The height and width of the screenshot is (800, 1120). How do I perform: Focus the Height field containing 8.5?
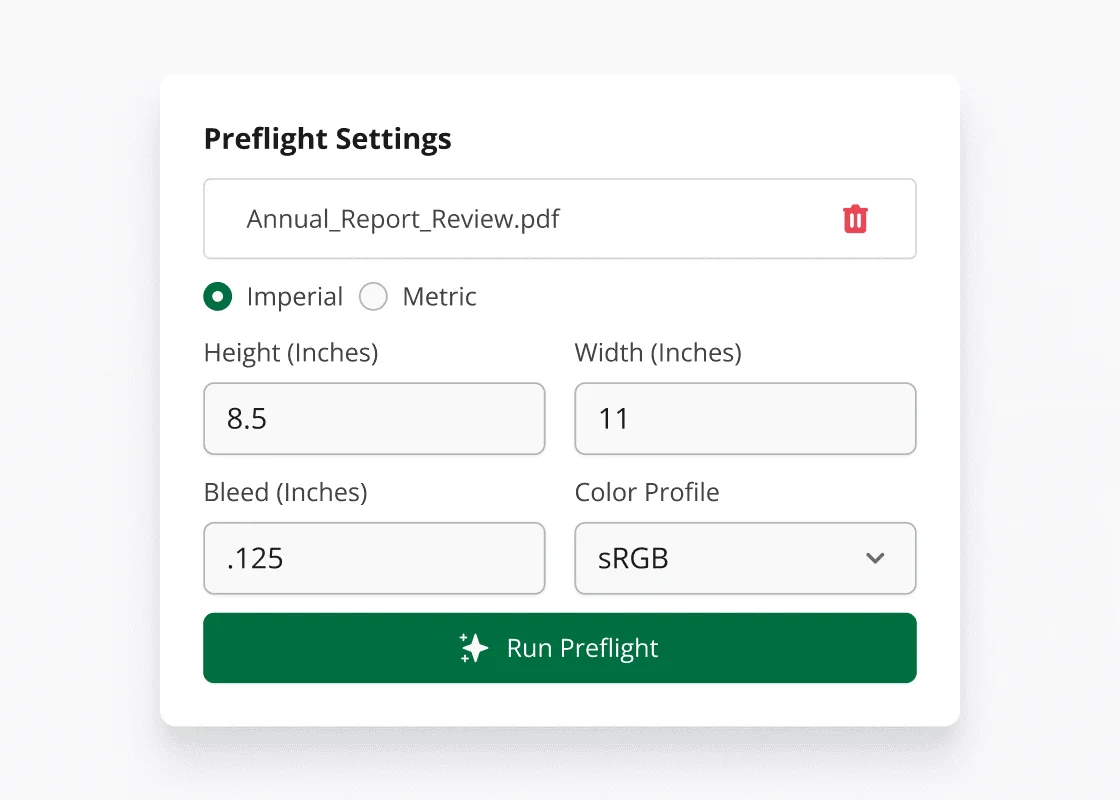click(x=374, y=419)
